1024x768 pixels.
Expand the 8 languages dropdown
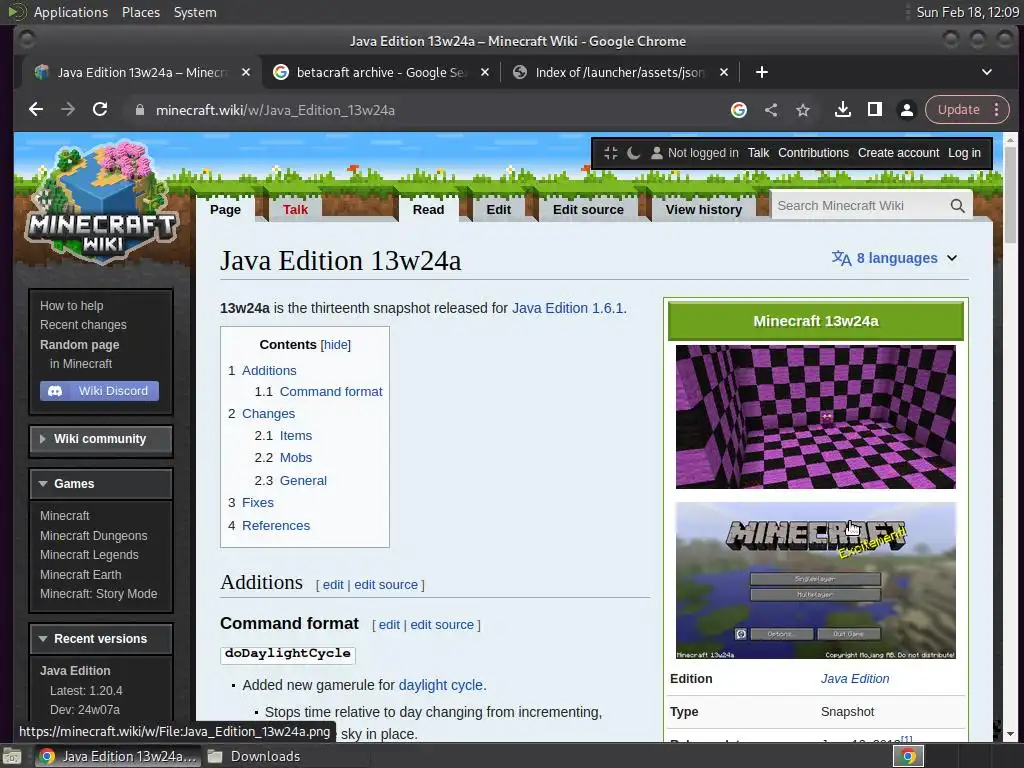(x=895, y=258)
